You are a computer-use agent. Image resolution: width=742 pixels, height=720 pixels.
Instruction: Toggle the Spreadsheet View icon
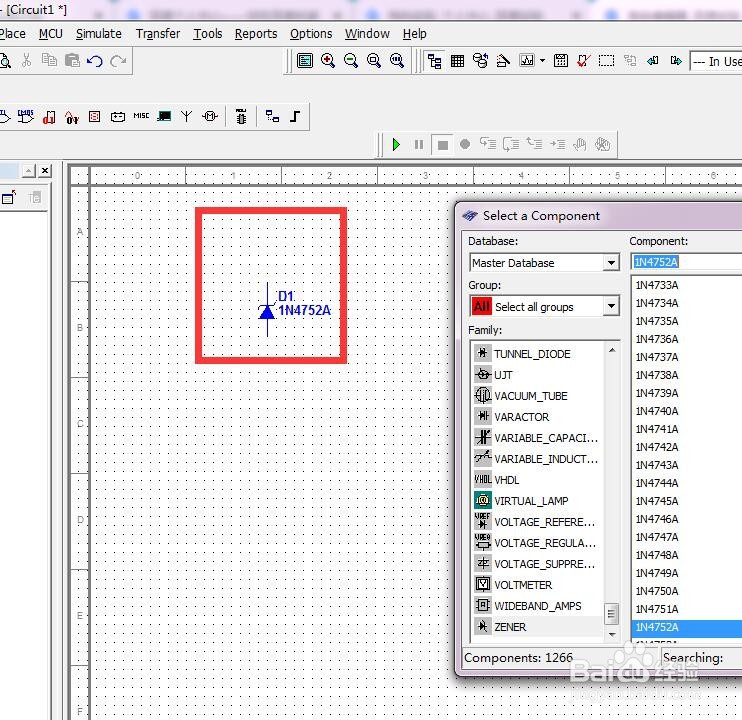tap(457, 61)
